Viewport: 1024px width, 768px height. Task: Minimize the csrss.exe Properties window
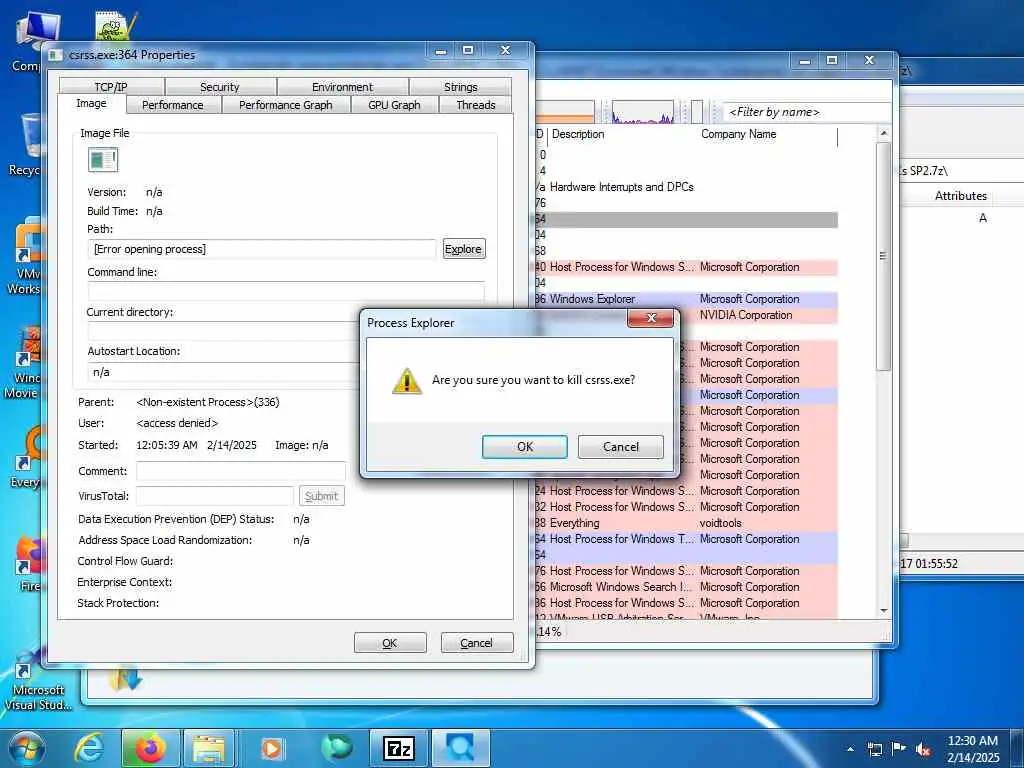tap(441, 50)
